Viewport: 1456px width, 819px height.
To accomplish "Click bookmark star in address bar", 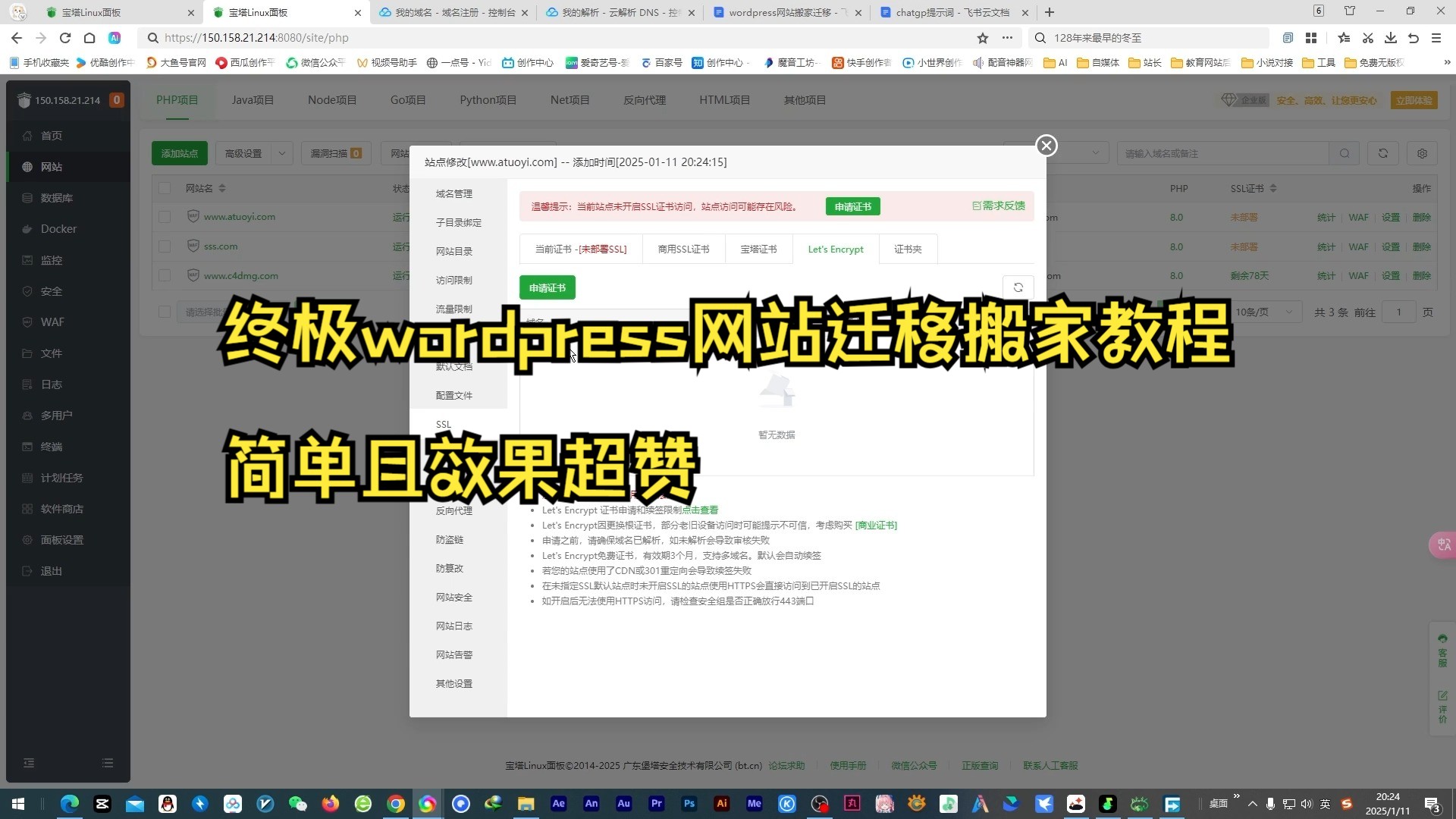I will pos(983,38).
